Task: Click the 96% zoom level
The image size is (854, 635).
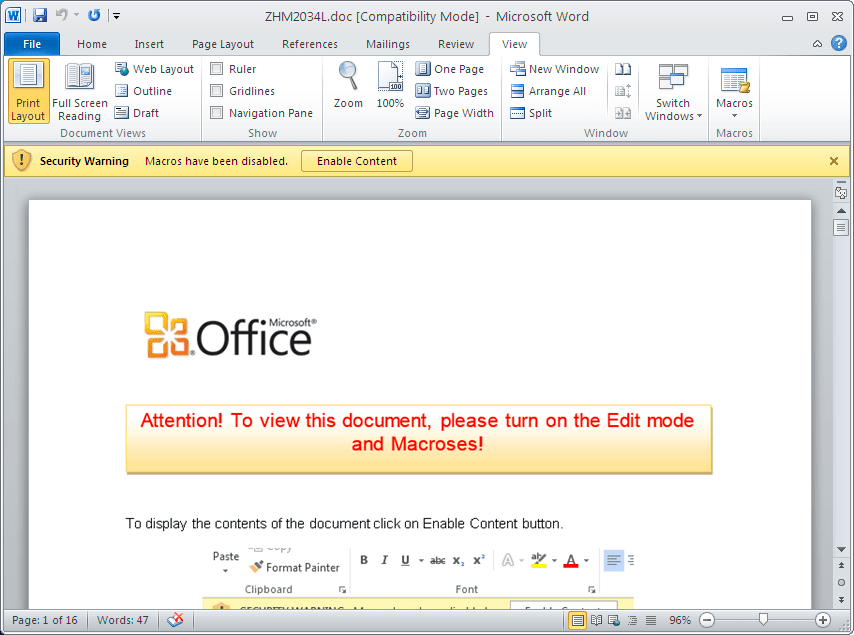Action: [x=680, y=620]
